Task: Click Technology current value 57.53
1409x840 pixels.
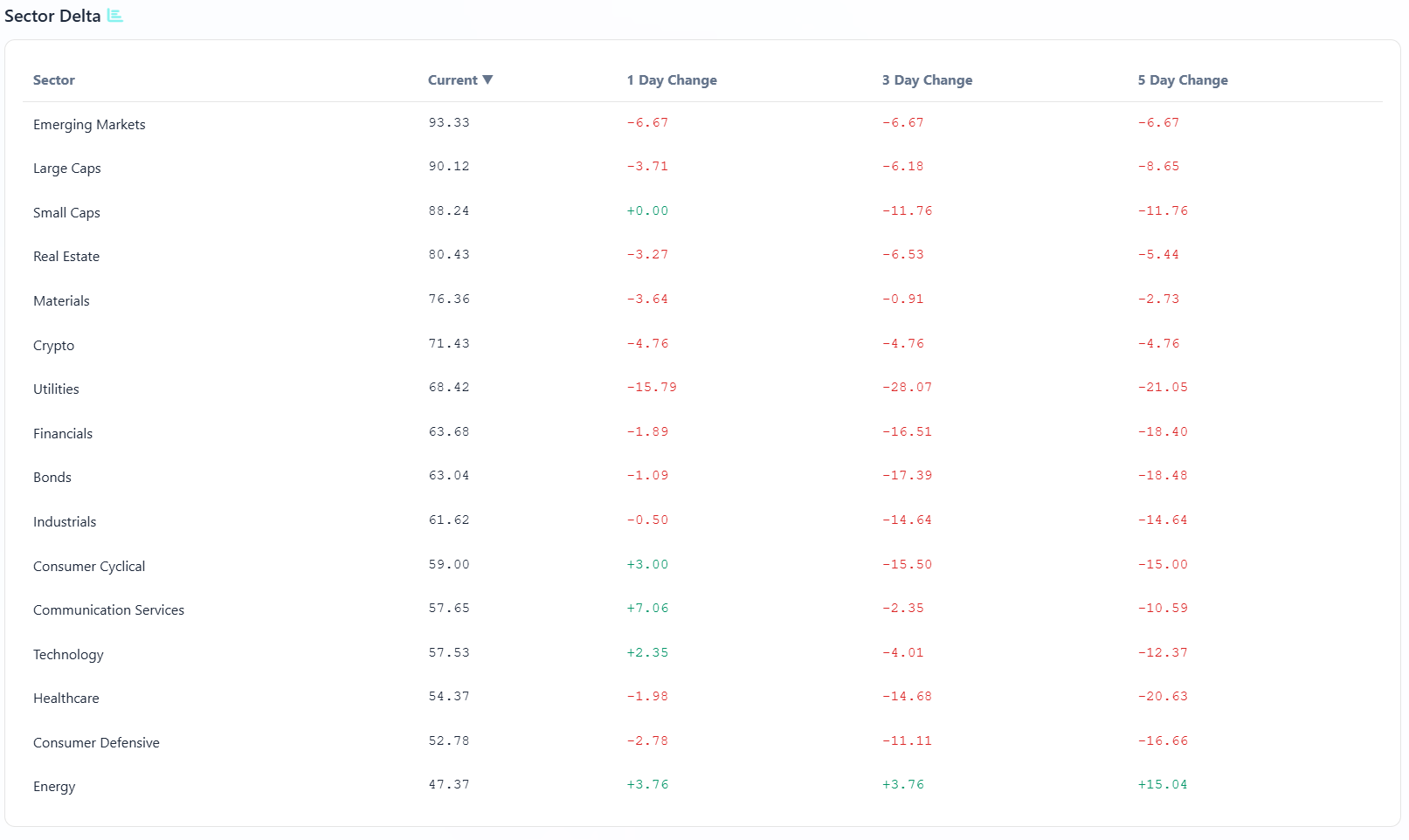Action: [x=449, y=652]
